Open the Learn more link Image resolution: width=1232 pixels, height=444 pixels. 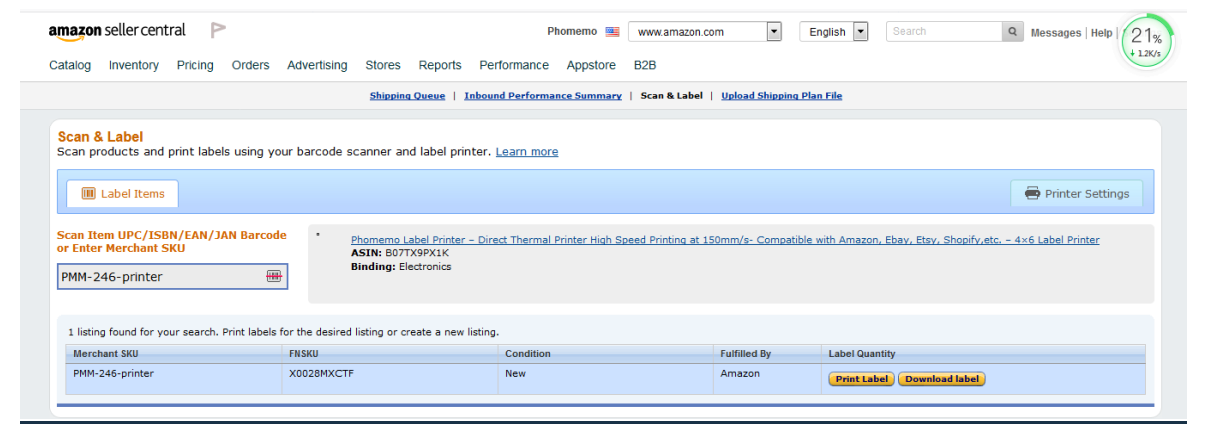coord(527,152)
